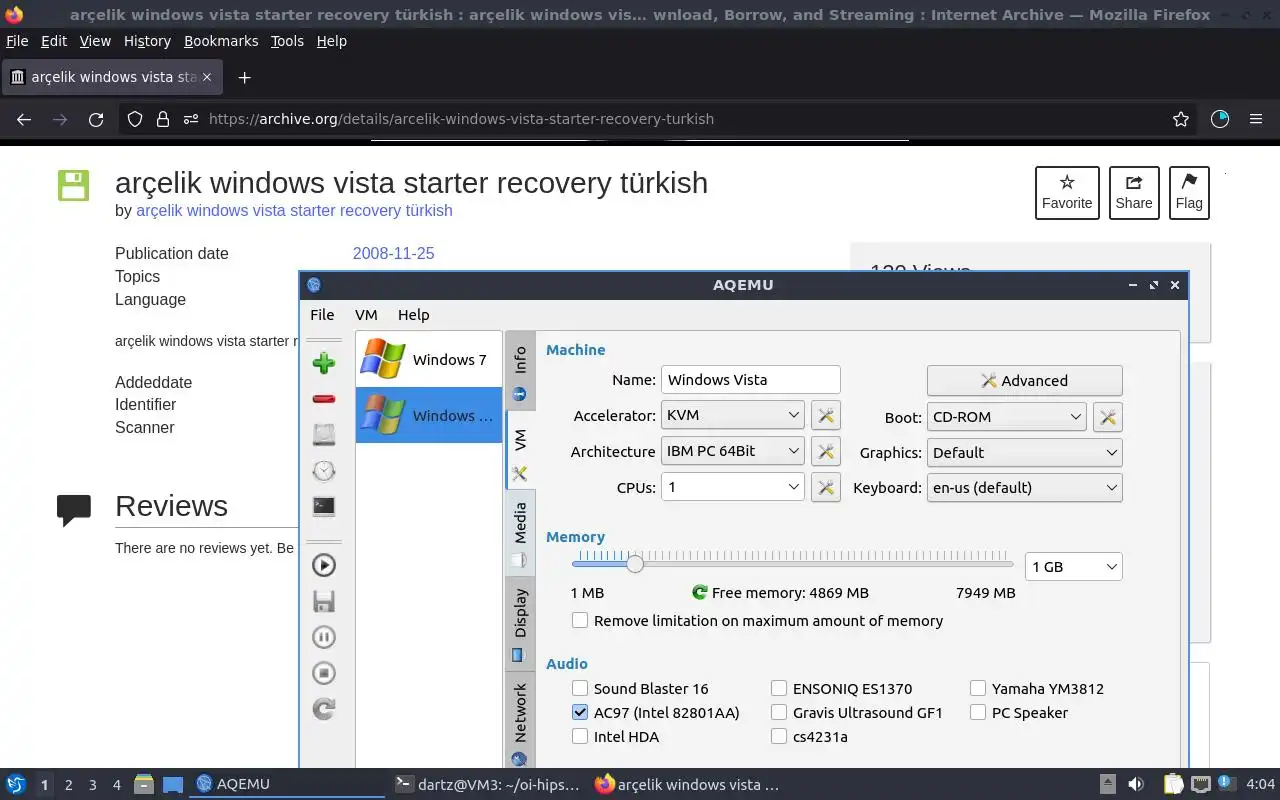Open the VM snapshot clock icon in AQEMU
Screen dimensions: 1280x800
pyautogui.click(x=323, y=471)
